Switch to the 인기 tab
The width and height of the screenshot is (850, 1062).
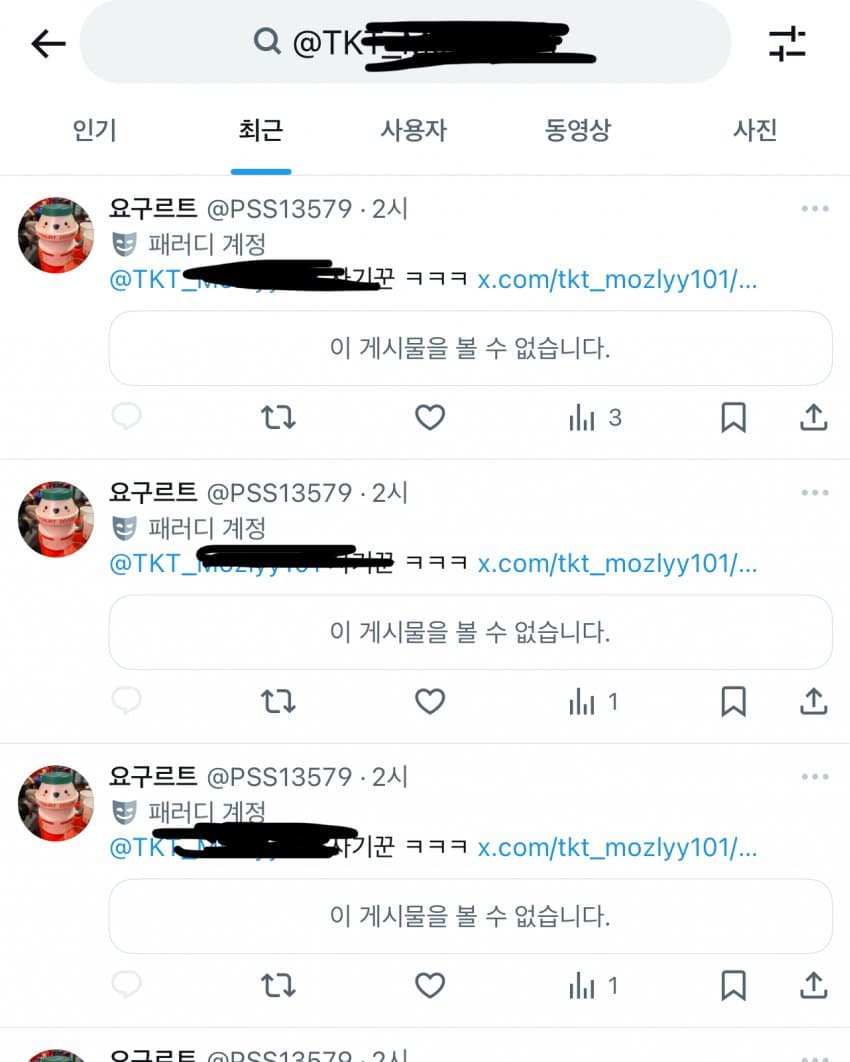95,130
